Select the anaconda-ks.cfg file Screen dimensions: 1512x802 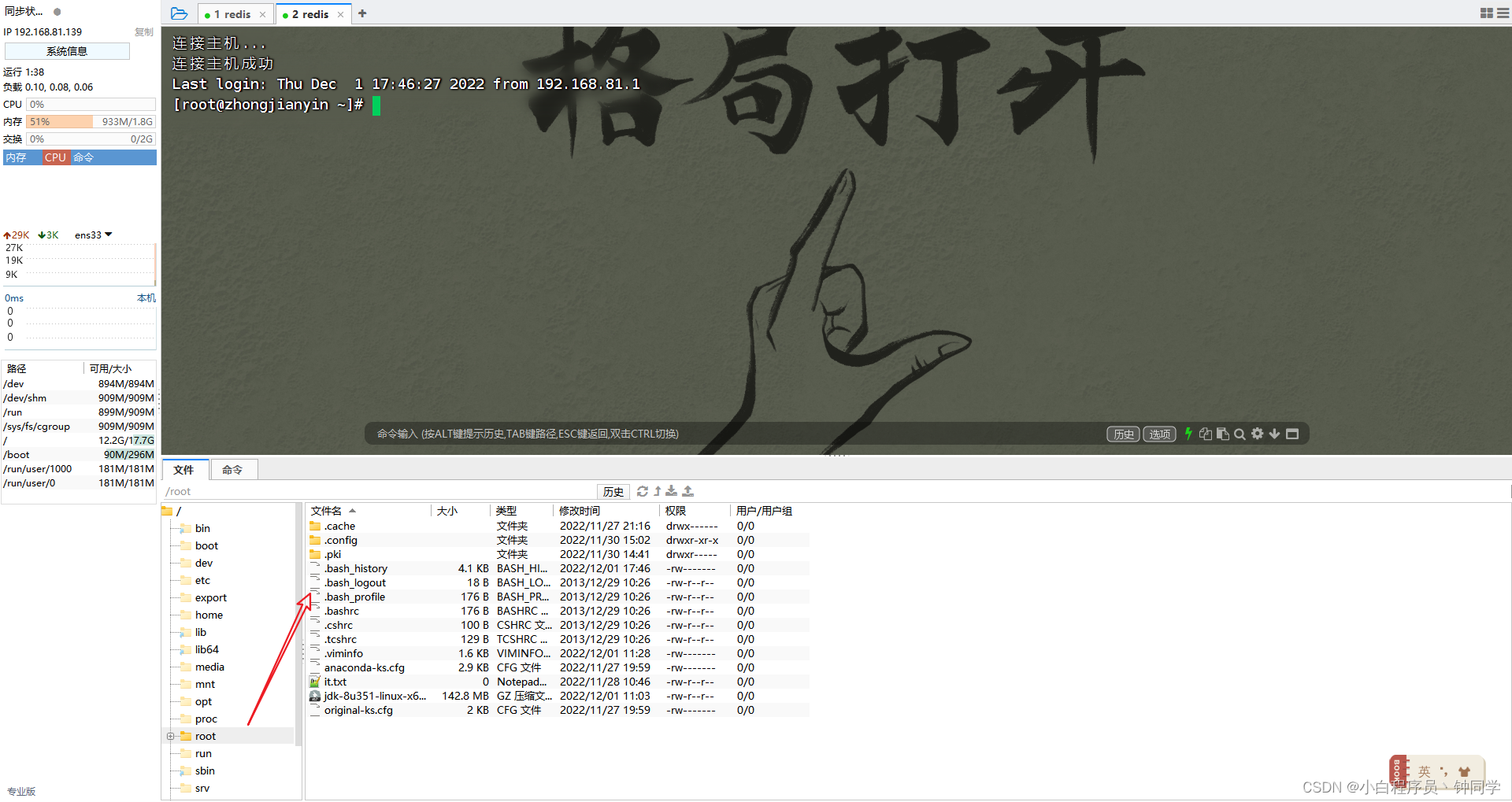point(558,667)
